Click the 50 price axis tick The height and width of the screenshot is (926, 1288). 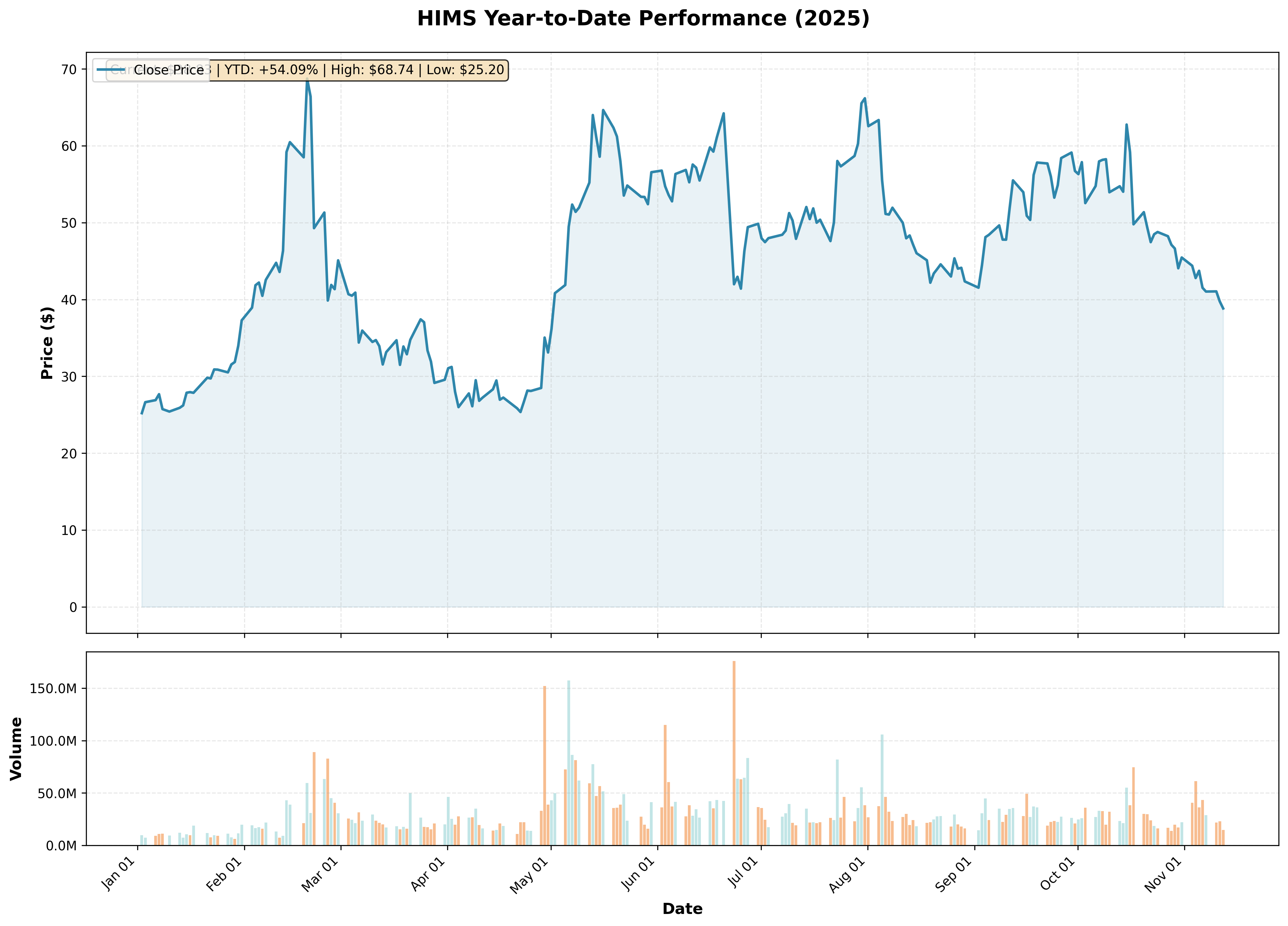pos(69,223)
